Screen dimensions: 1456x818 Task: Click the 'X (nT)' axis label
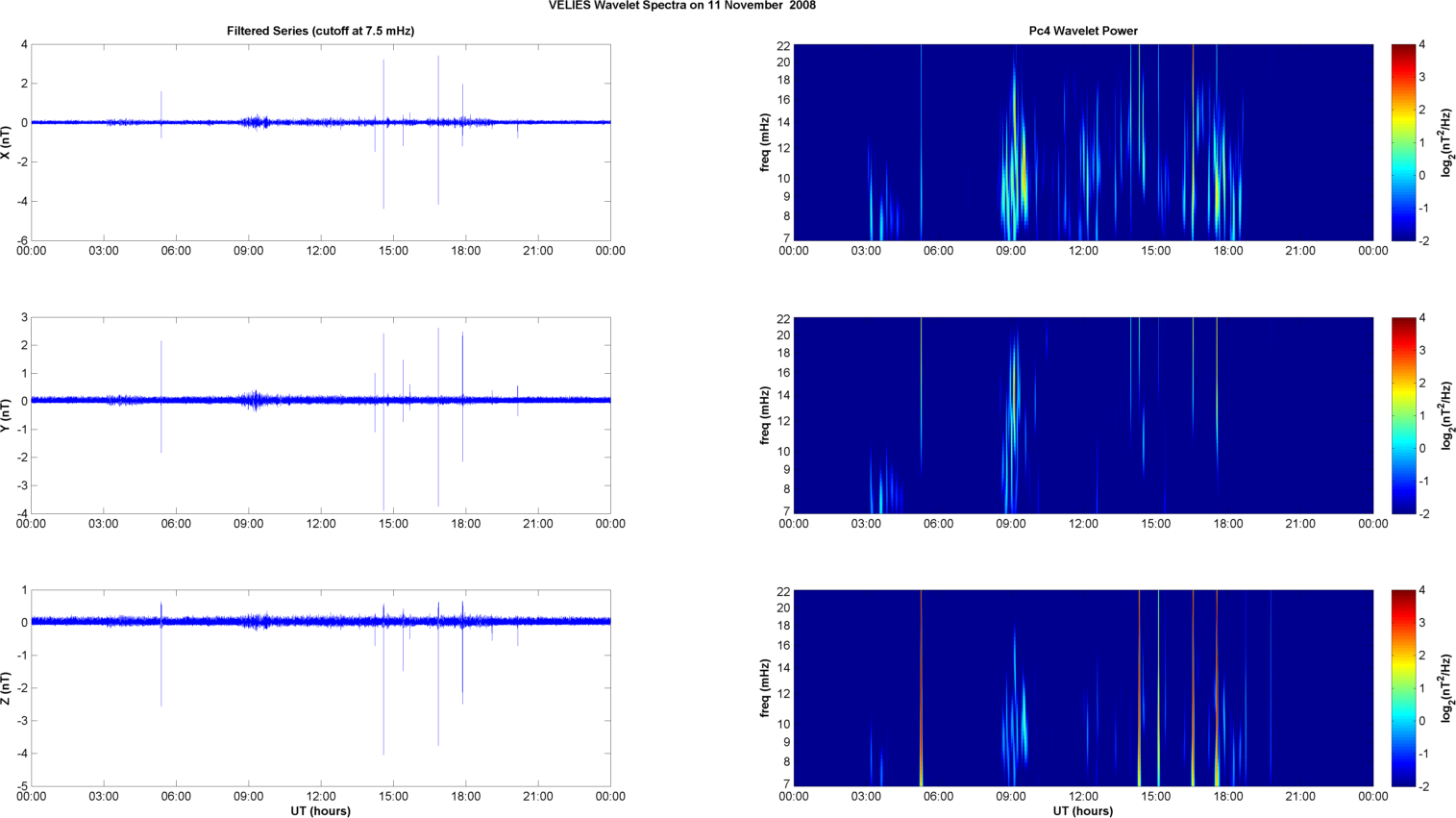[x=6, y=142]
